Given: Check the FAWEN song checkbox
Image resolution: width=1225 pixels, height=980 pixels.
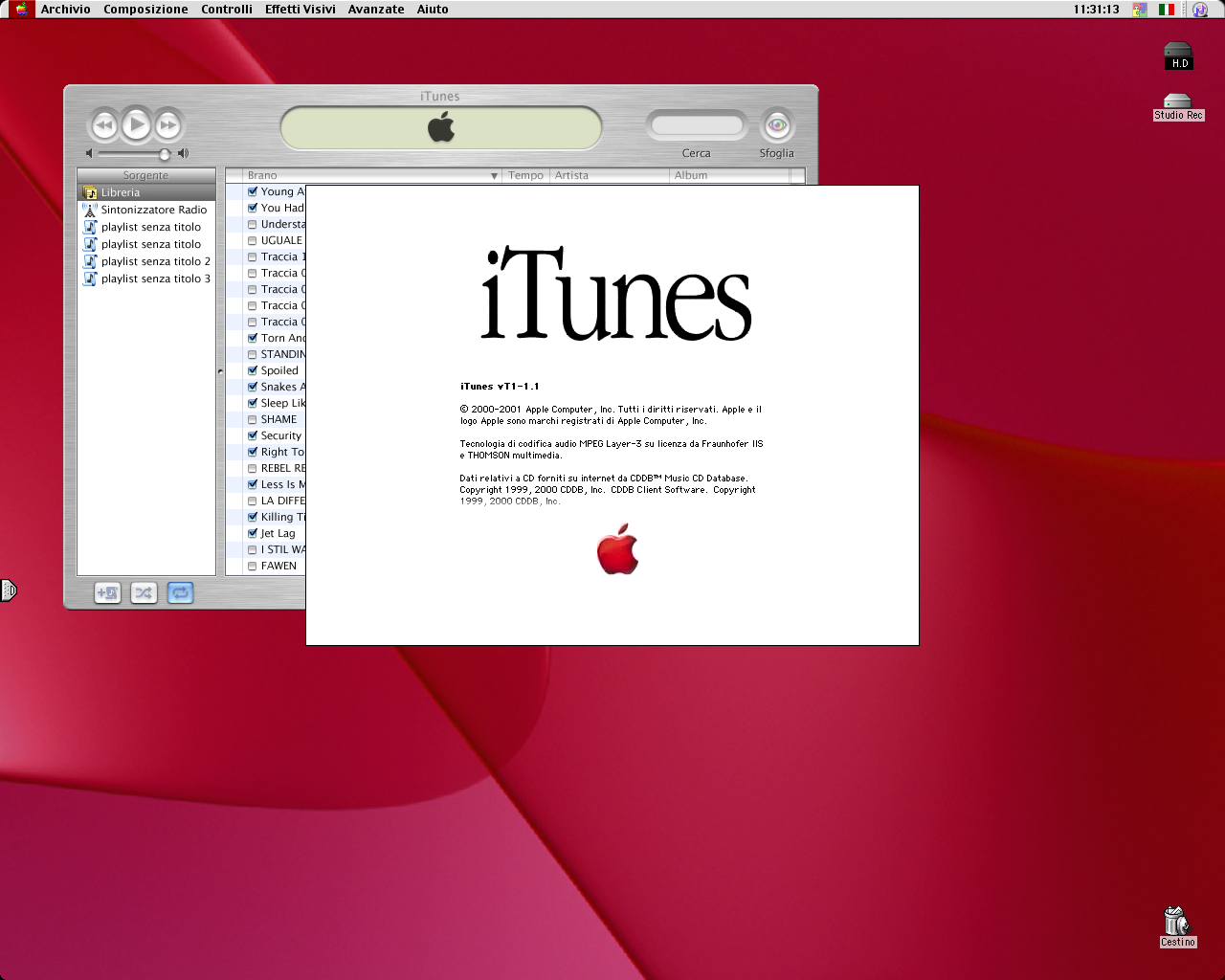Looking at the screenshot, I should click(253, 566).
